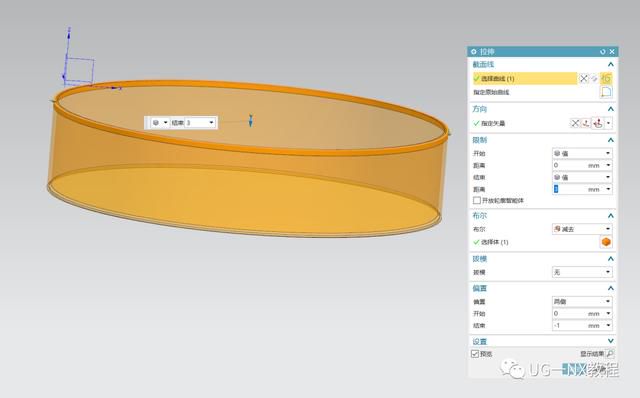Image resolution: width=640 pixels, height=398 pixels.
Task: Click the gear icon in the 拉伸 title bar
Action: click(473, 51)
